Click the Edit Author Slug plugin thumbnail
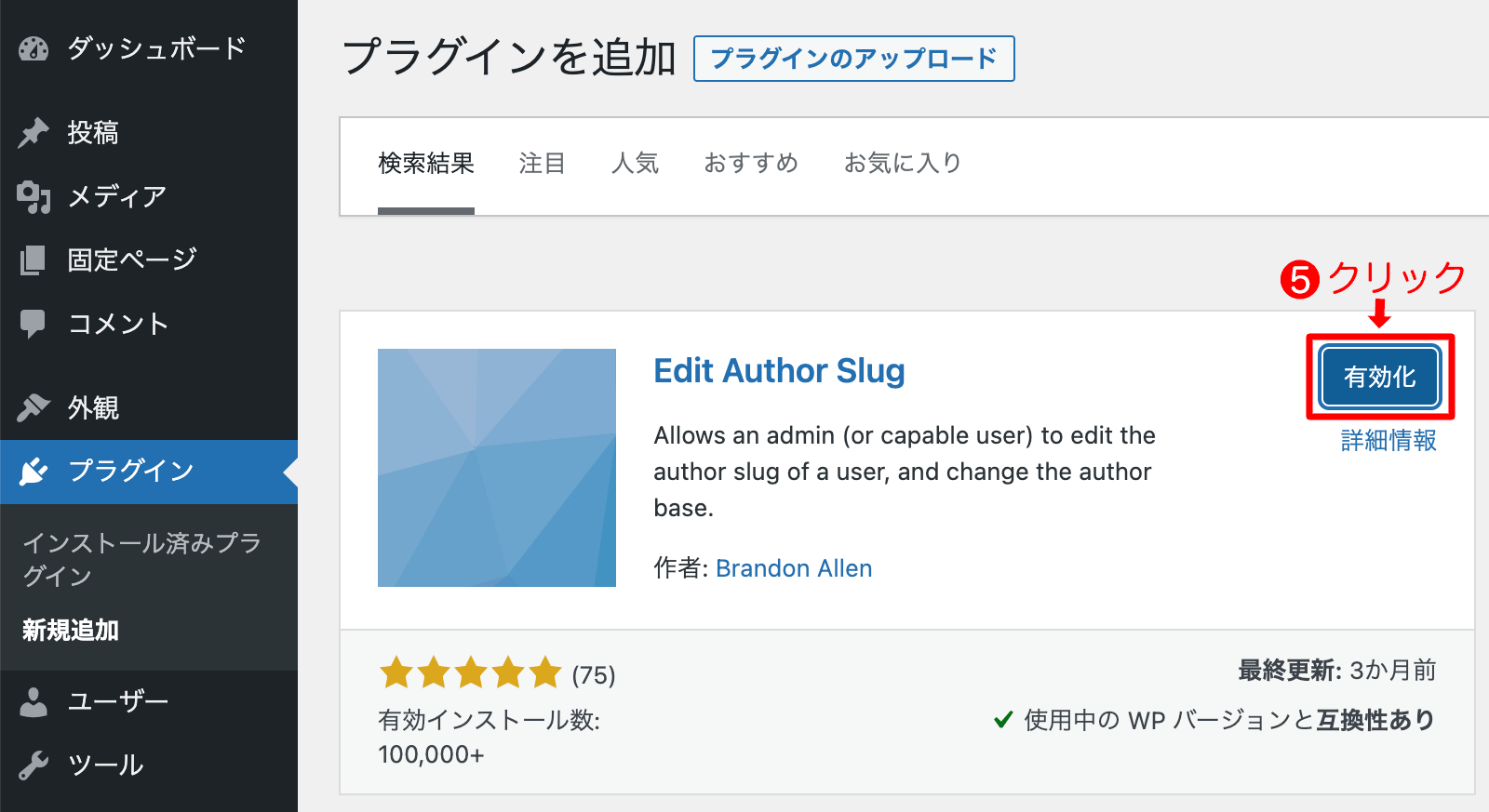 coord(497,468)
